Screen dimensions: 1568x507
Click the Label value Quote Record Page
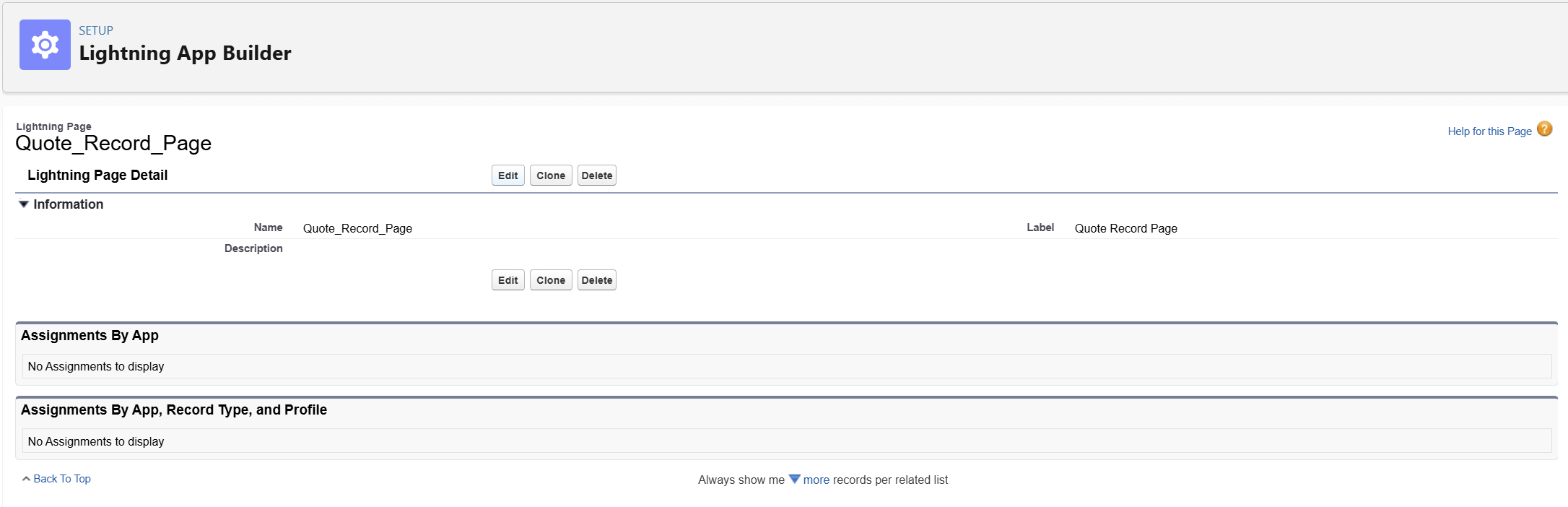point(1126,228)
